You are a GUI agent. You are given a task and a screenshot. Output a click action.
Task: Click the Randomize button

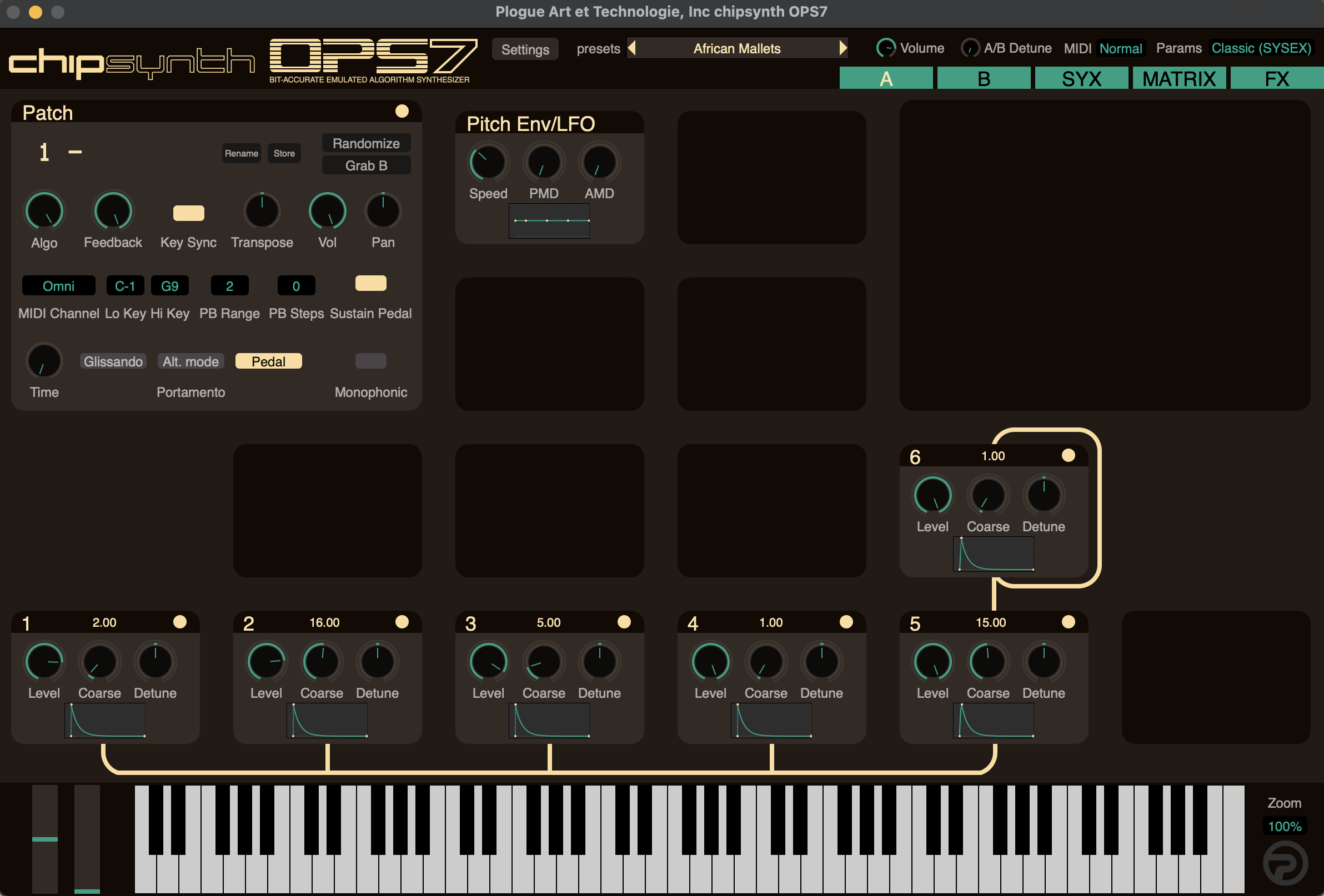coord(367,143)
